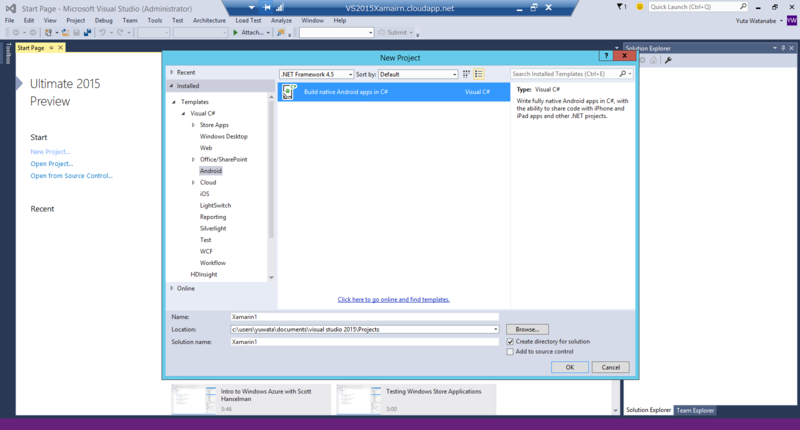
Task: Click the notifications flag icon
Action: tap(619, 7)
